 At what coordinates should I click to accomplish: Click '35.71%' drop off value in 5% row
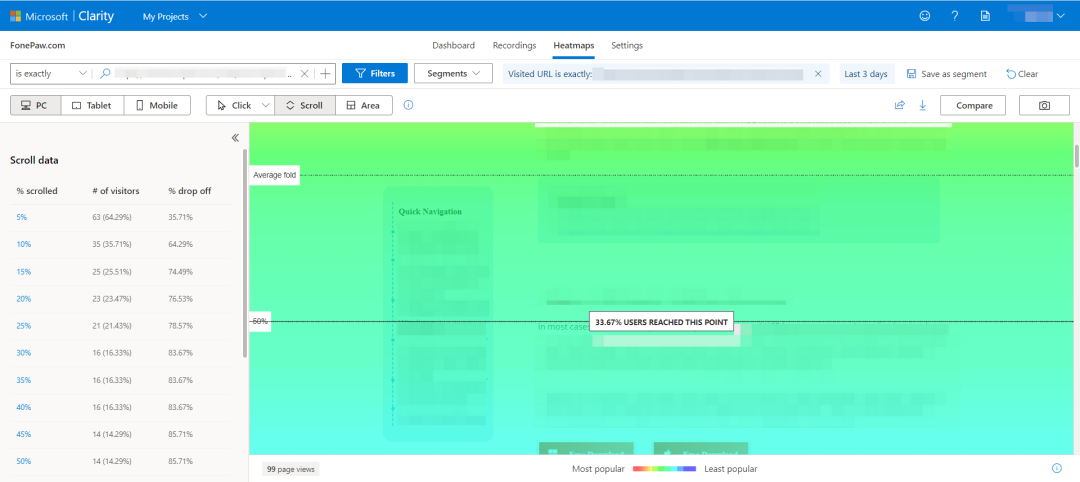point(180,217)
